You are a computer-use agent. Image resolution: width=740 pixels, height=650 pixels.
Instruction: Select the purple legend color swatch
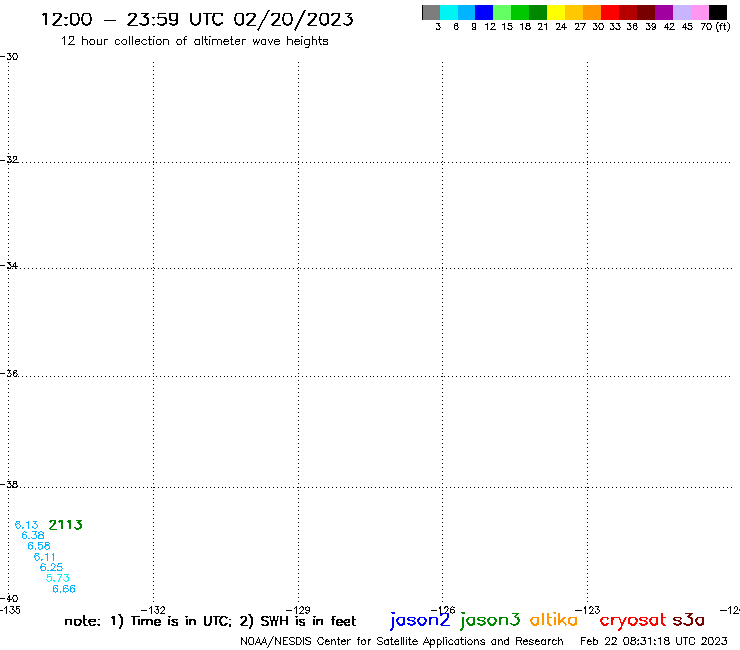click(664, 12)
